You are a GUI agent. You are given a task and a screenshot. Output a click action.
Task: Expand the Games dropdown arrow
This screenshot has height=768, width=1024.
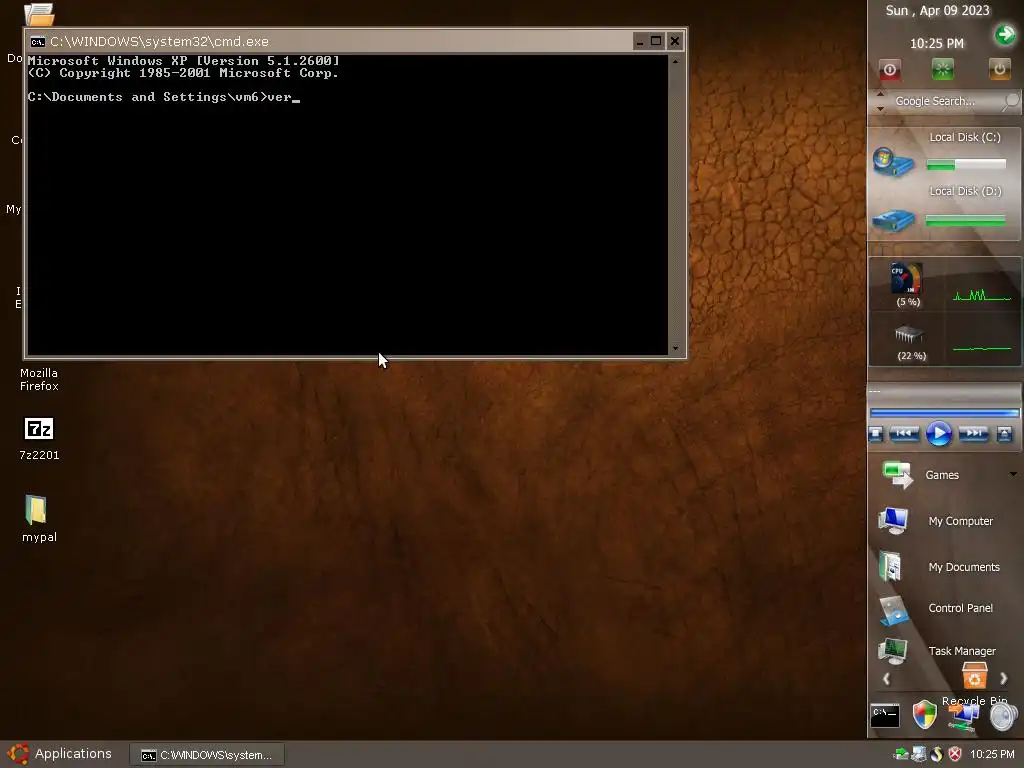point(1012,474)
